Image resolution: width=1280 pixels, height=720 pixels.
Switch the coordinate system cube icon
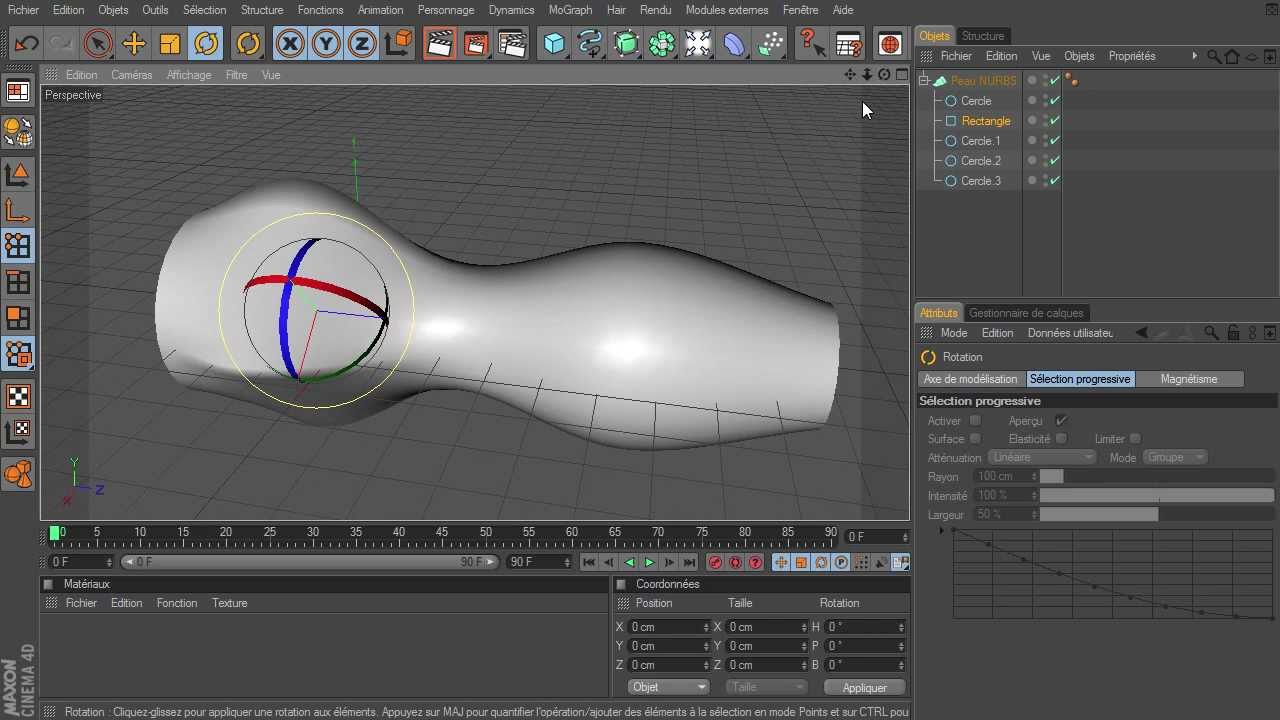pyautogui.click(x=398, y=44)
